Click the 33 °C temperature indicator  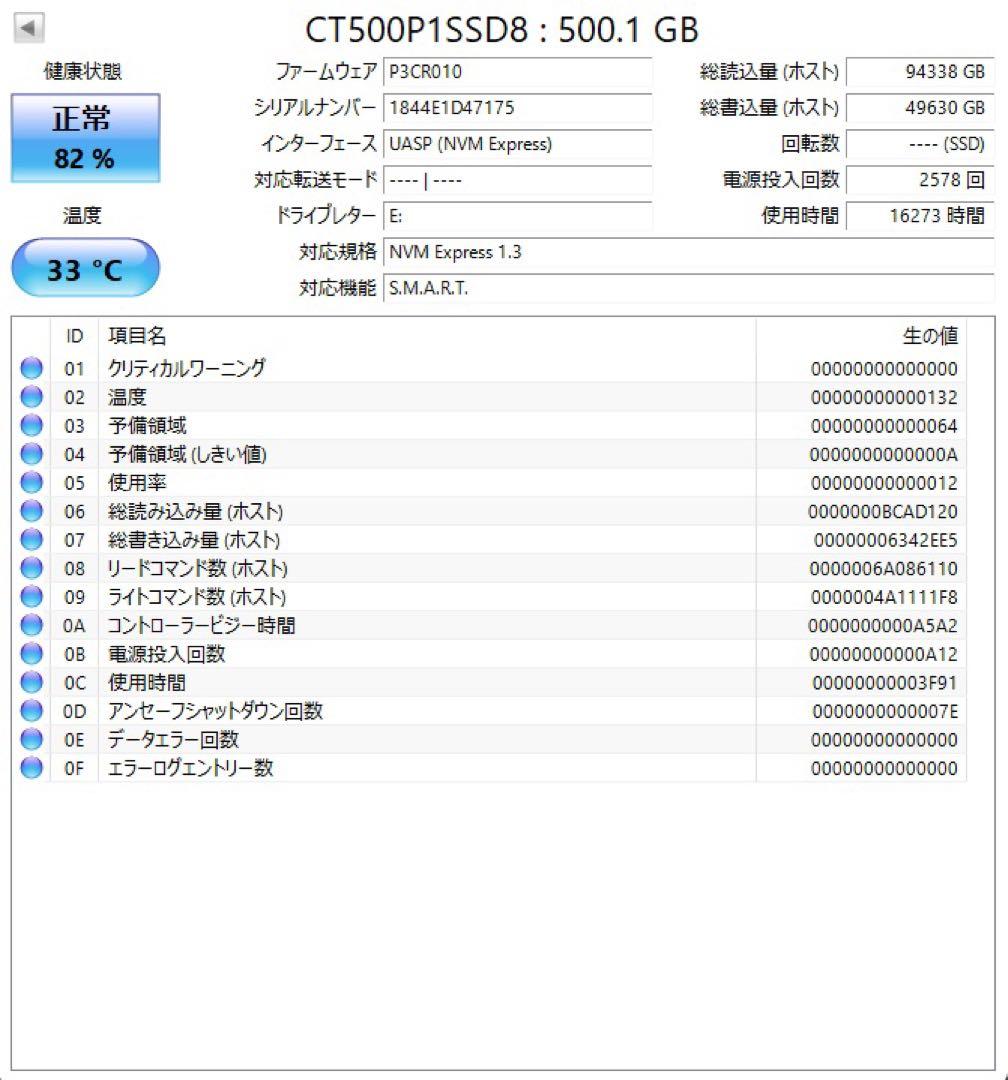pos(85,268)
